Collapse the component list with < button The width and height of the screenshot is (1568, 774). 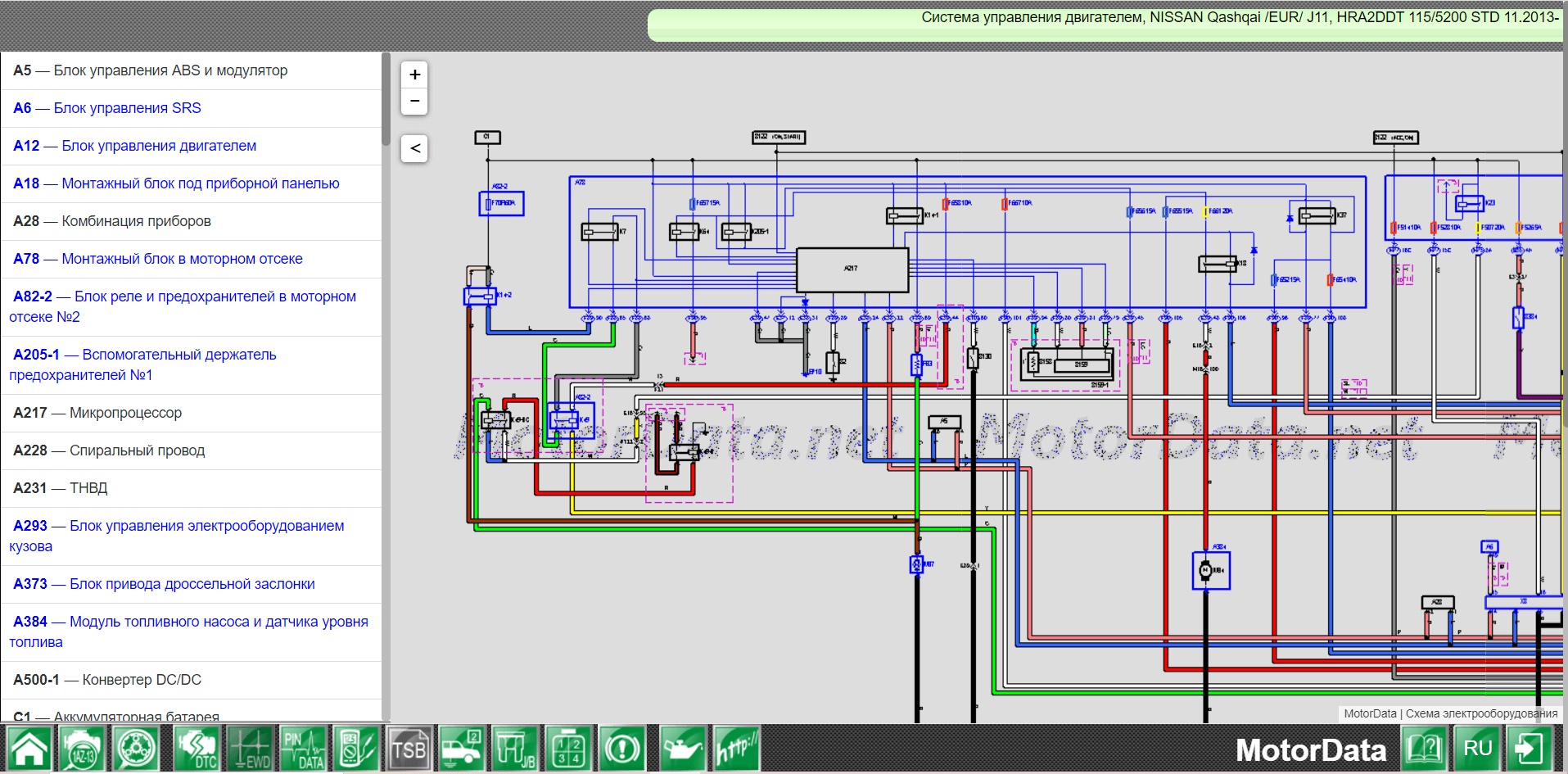[414, 148]
